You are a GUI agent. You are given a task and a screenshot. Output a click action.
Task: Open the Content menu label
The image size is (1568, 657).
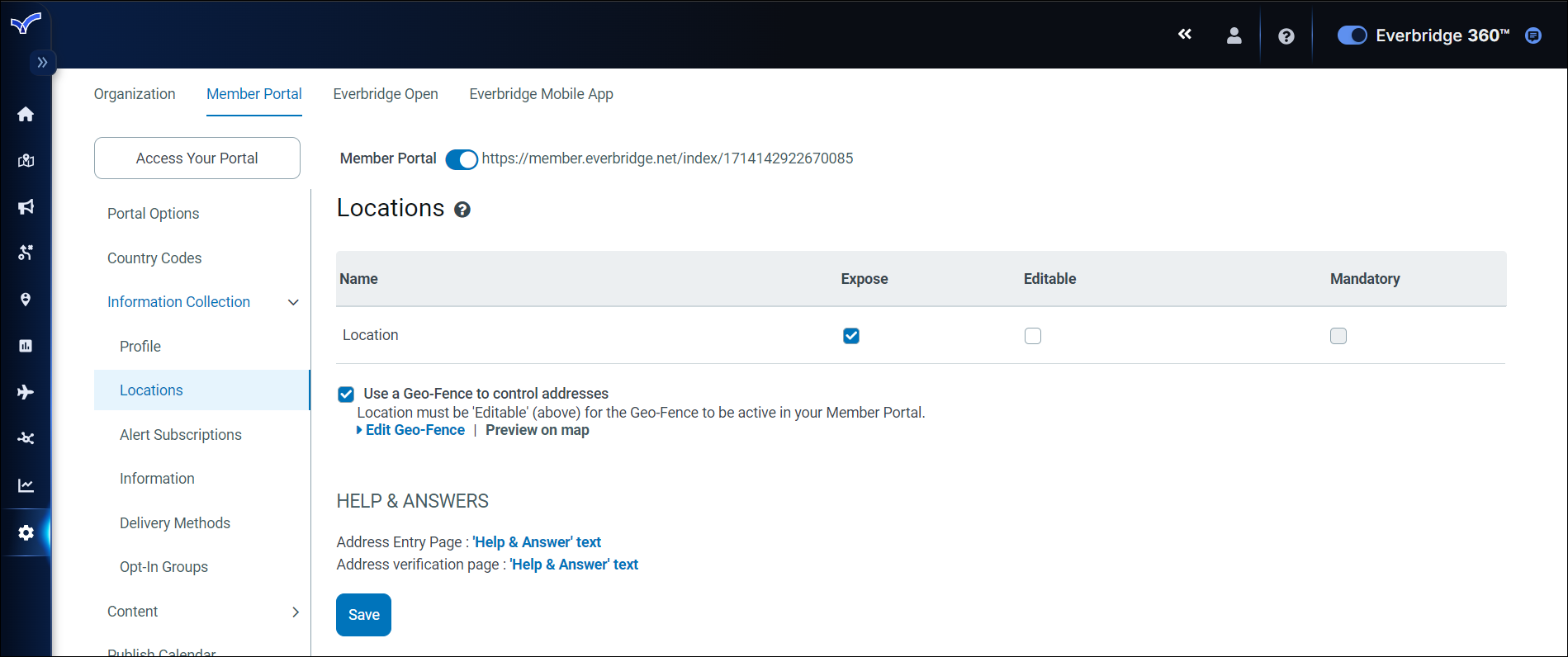click(x=132, y=612)
